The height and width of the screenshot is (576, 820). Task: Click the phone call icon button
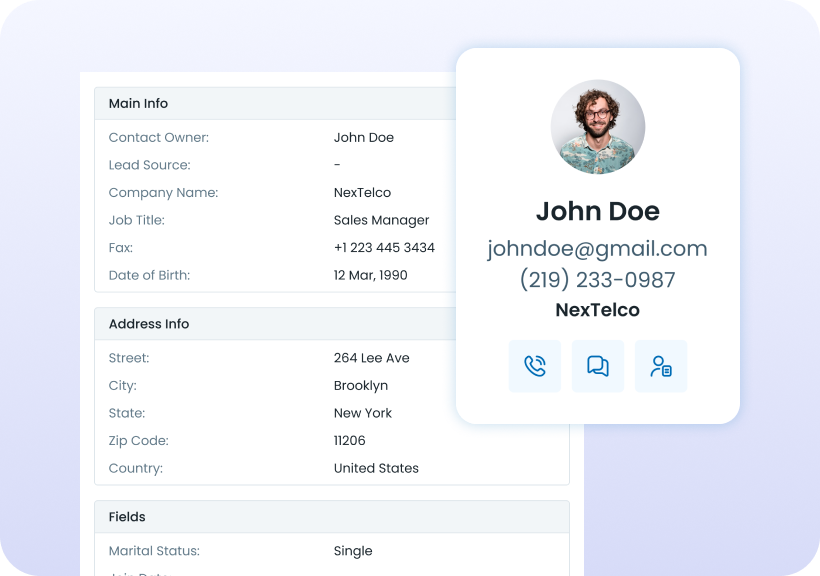click(534, 366)
